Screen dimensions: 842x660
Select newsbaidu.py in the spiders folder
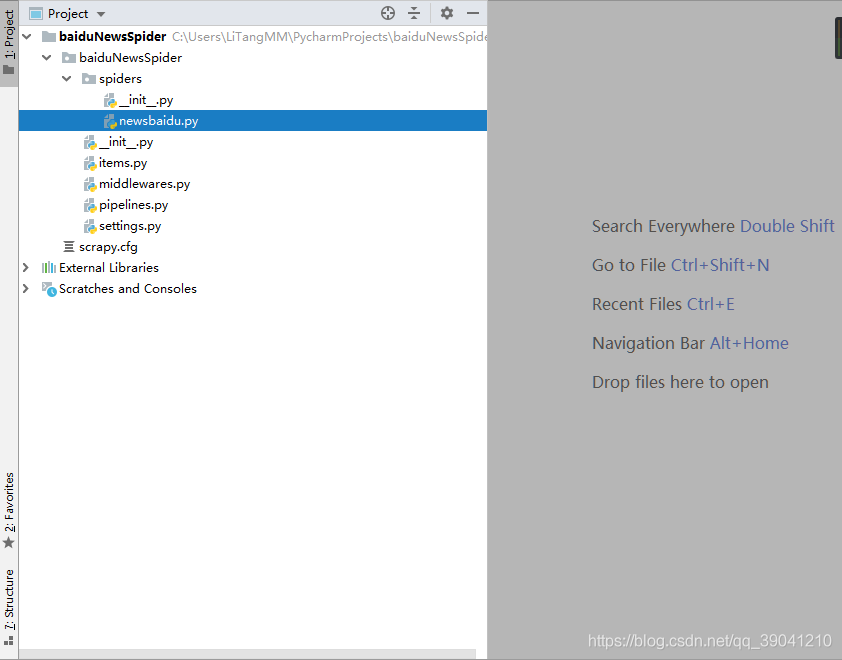click(x=158, y=121)
